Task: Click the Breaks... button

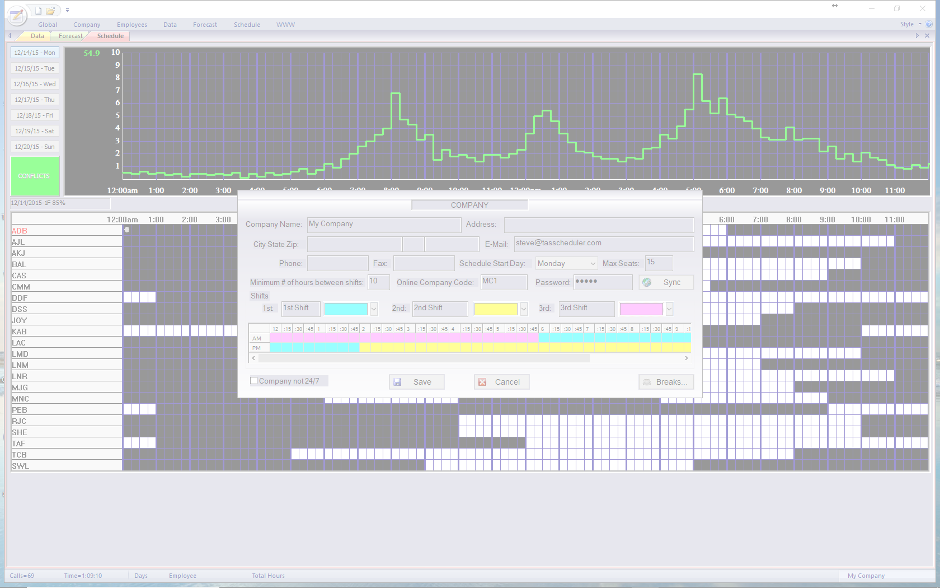Action: (666, 382)
